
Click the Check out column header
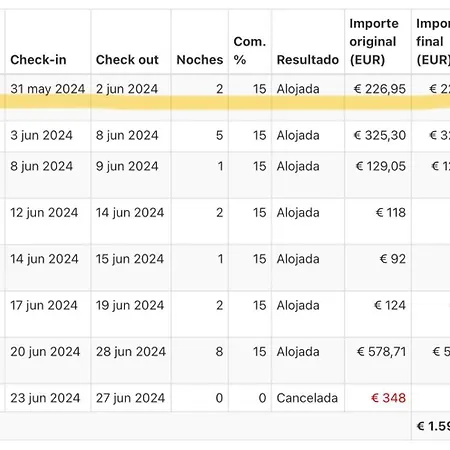pos(127,60)
